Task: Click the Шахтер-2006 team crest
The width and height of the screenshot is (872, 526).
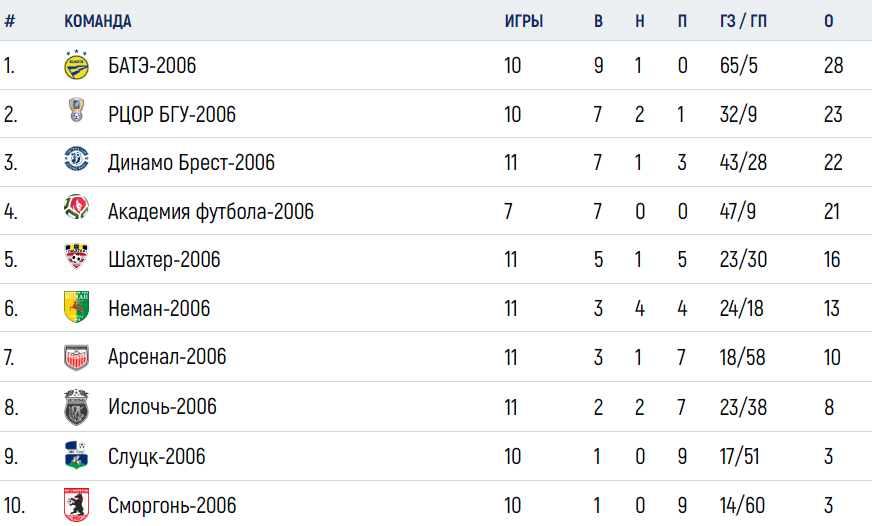Action: (76, 256)
